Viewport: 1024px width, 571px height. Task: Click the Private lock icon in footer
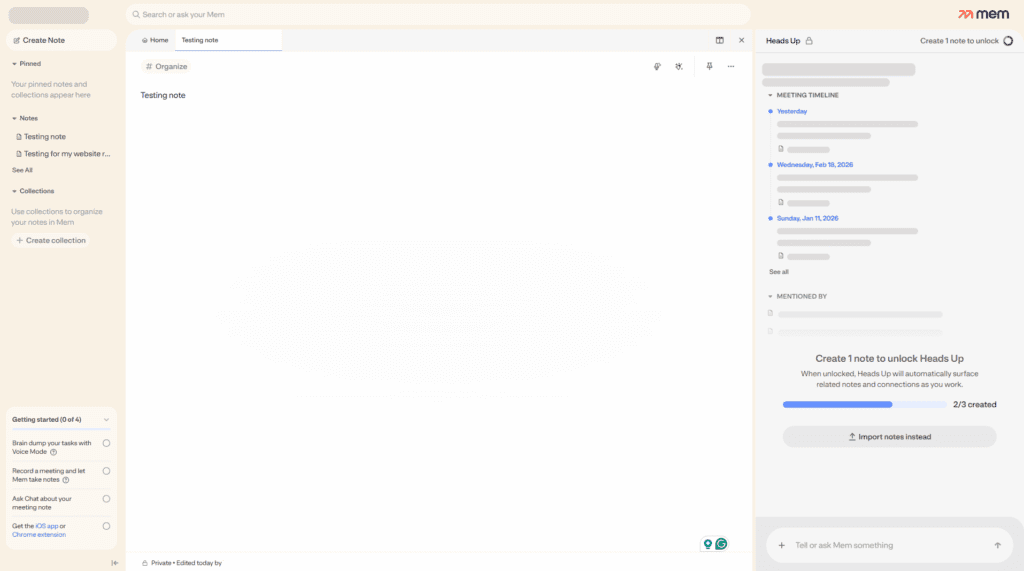[x=145, y=563]
